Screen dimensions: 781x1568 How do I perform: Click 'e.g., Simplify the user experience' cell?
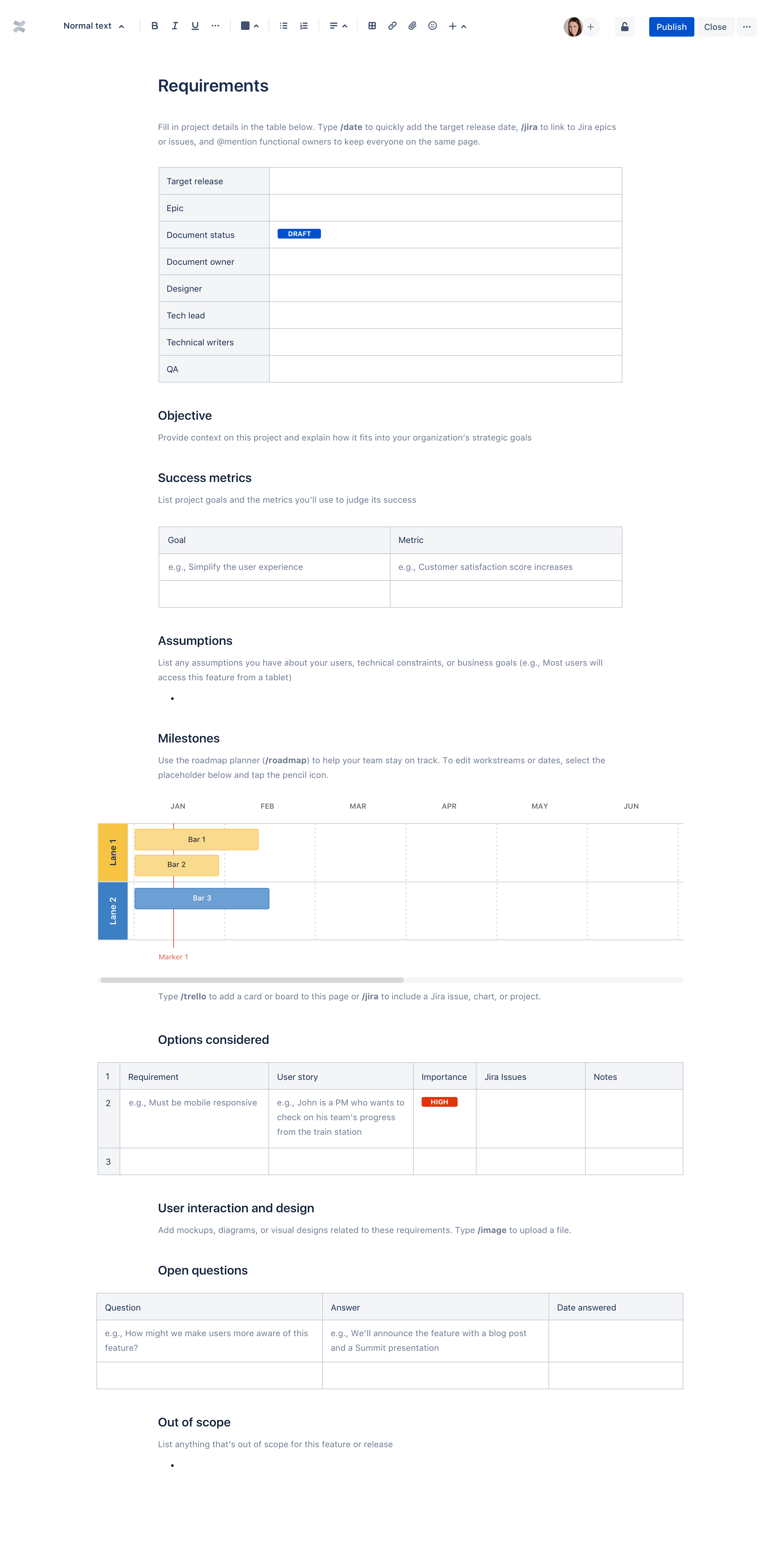point(274,567)
